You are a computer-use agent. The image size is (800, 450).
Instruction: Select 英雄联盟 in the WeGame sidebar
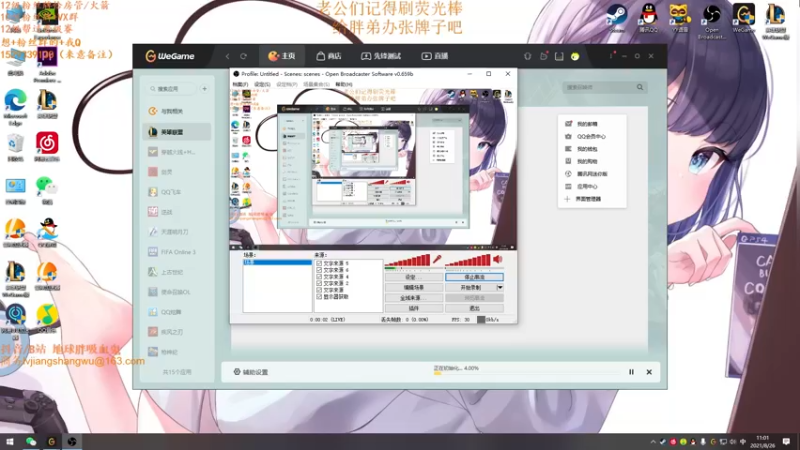coord(177,132)
